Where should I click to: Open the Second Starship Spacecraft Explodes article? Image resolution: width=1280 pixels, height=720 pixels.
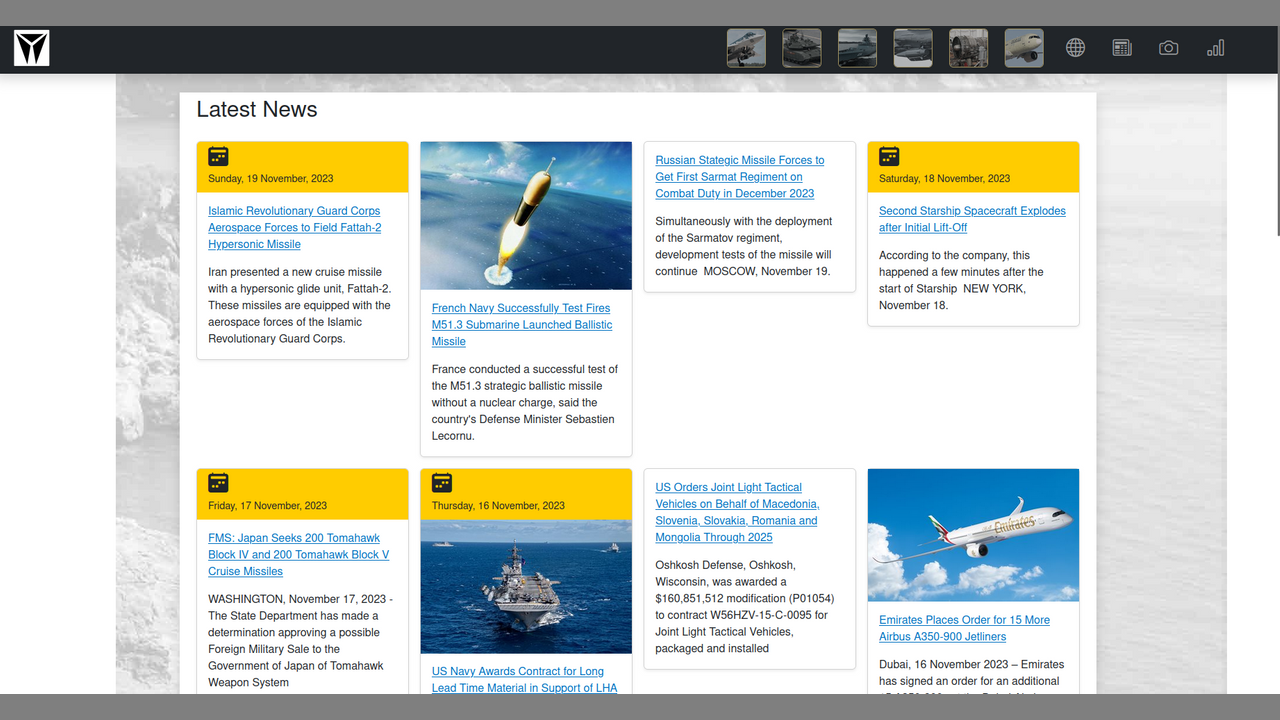click(971, 219)
